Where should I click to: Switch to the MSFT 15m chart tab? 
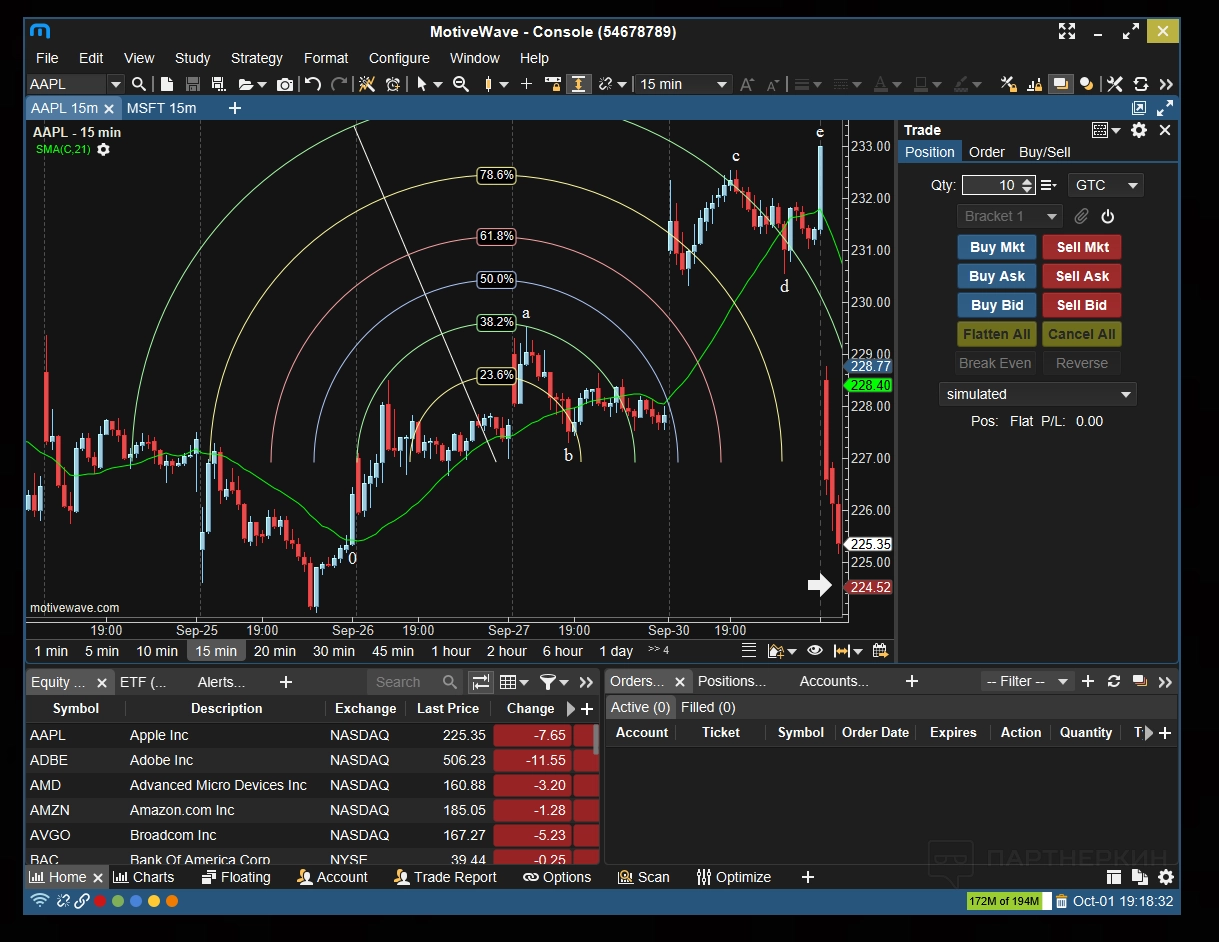(x=162, y=108)
